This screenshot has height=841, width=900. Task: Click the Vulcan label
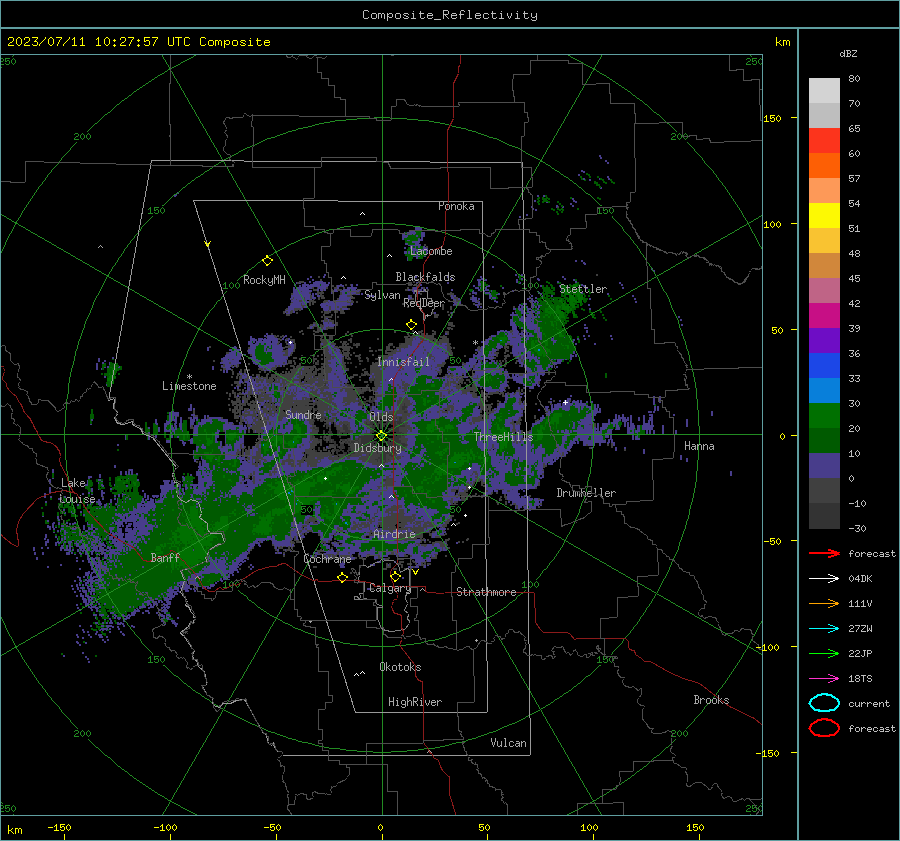[x=508, y=743]
